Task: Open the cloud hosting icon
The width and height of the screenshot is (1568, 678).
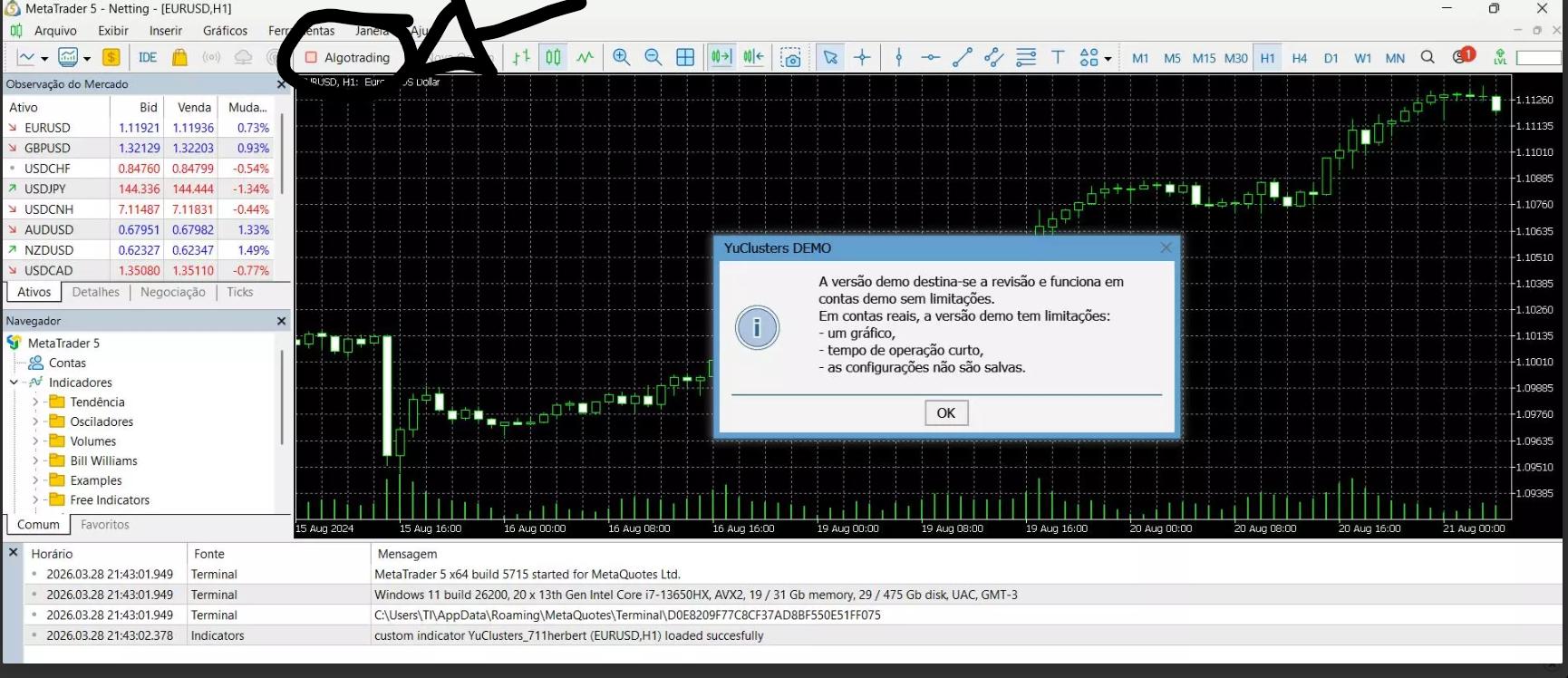Action: (x=243, y=57)
